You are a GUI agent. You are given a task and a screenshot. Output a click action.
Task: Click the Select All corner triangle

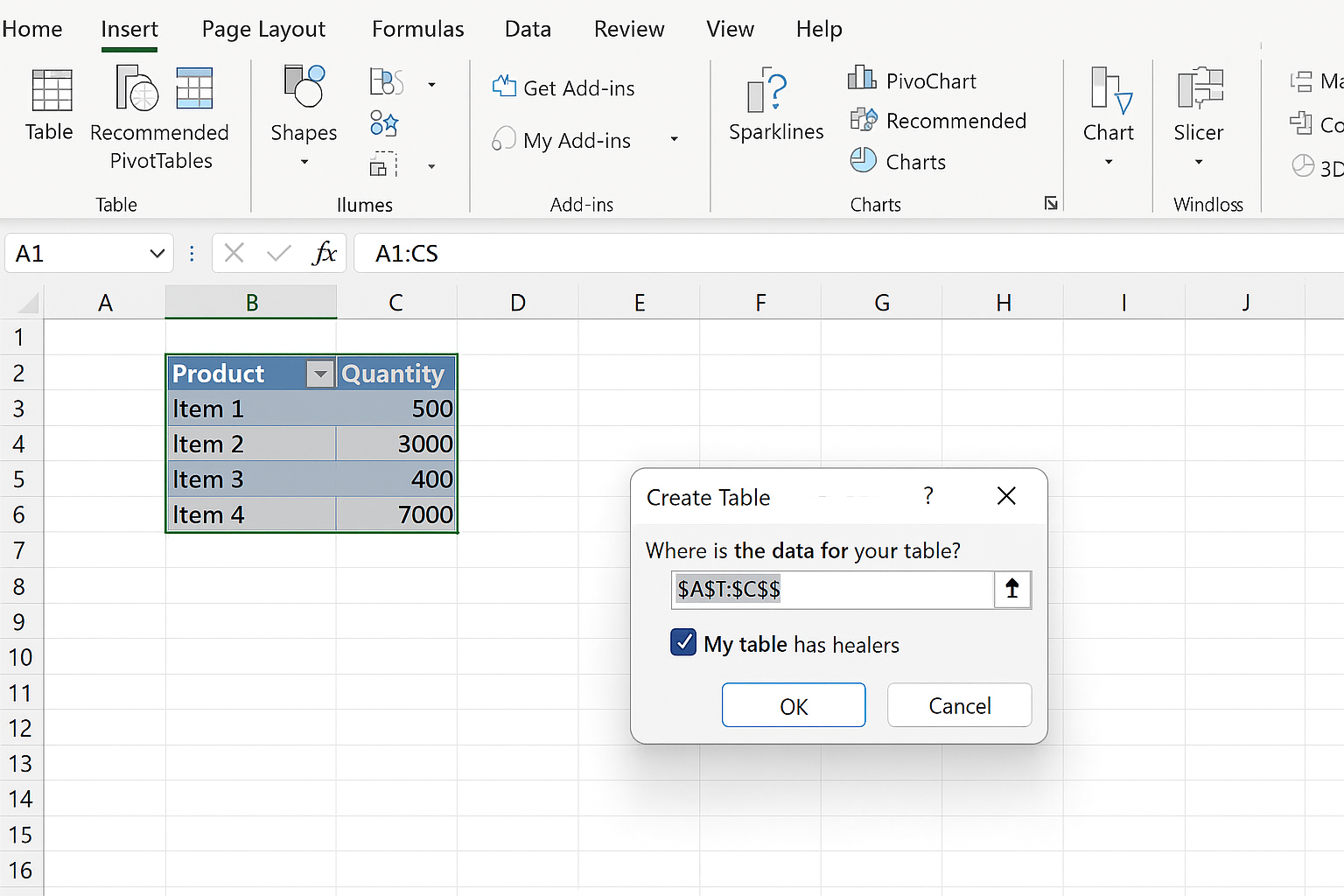pyautogui.click(x=28, y=303)
